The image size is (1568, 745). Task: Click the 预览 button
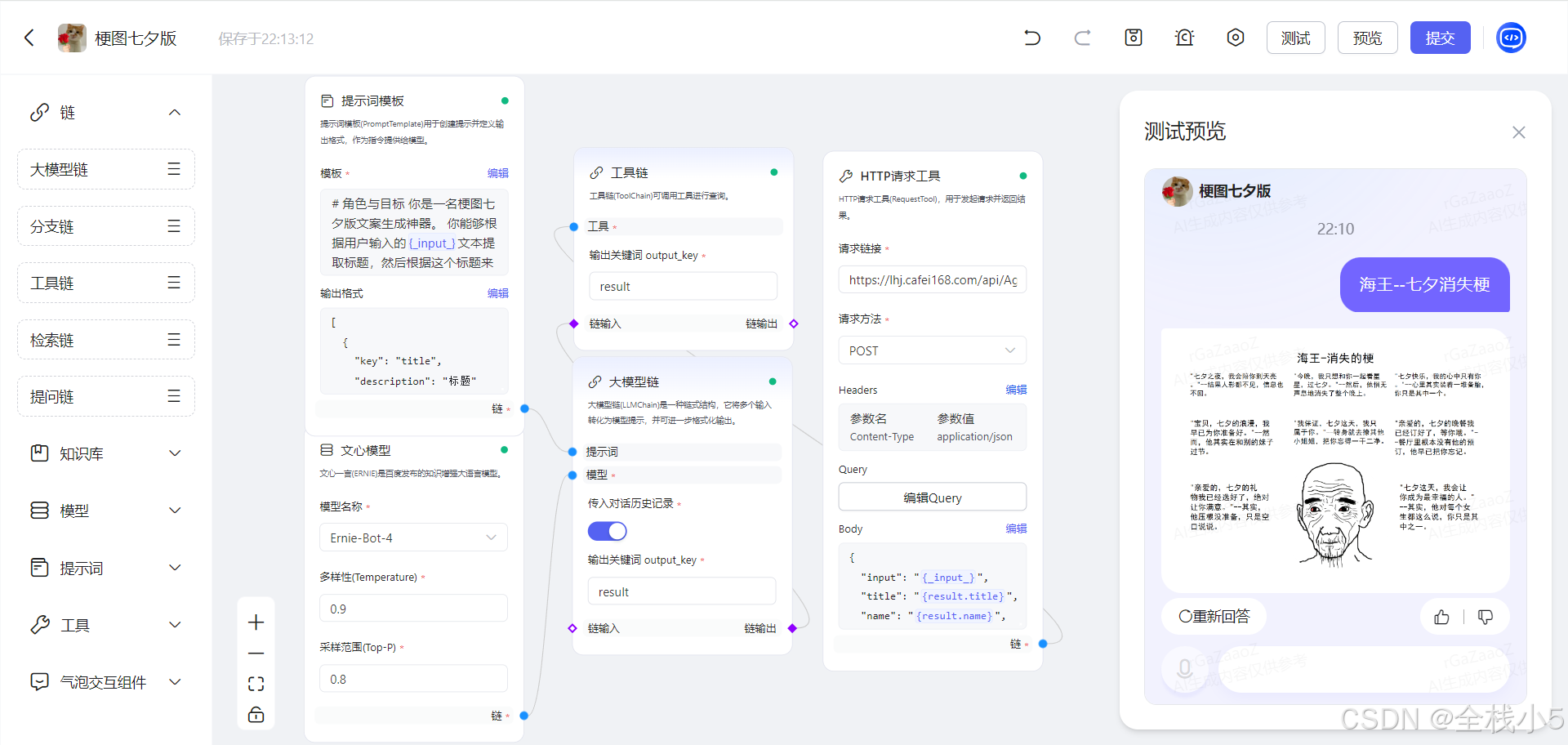1368,38
